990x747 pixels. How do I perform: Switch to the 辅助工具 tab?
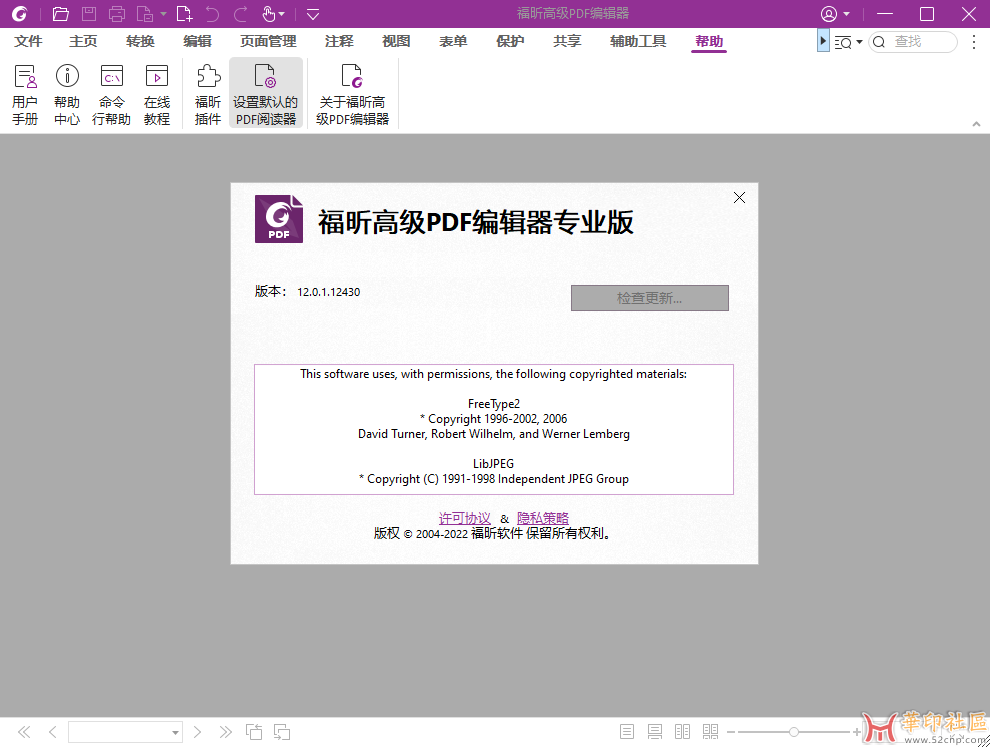tap(638, 41)
